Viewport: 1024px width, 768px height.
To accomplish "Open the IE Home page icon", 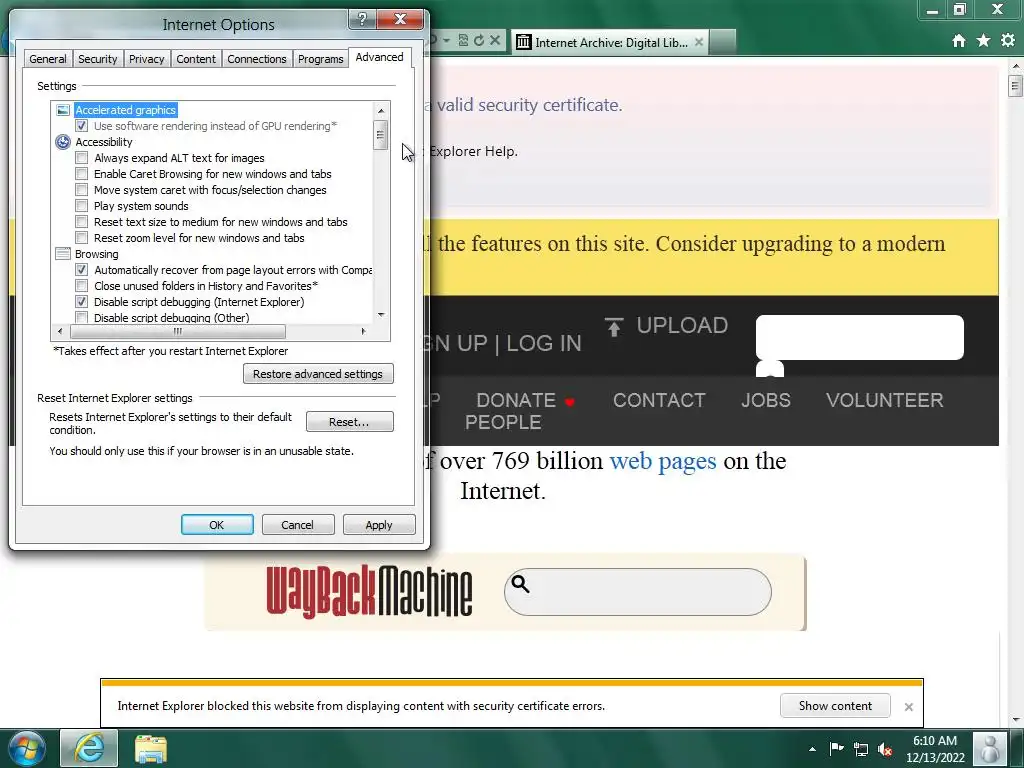I will point(959,41).
